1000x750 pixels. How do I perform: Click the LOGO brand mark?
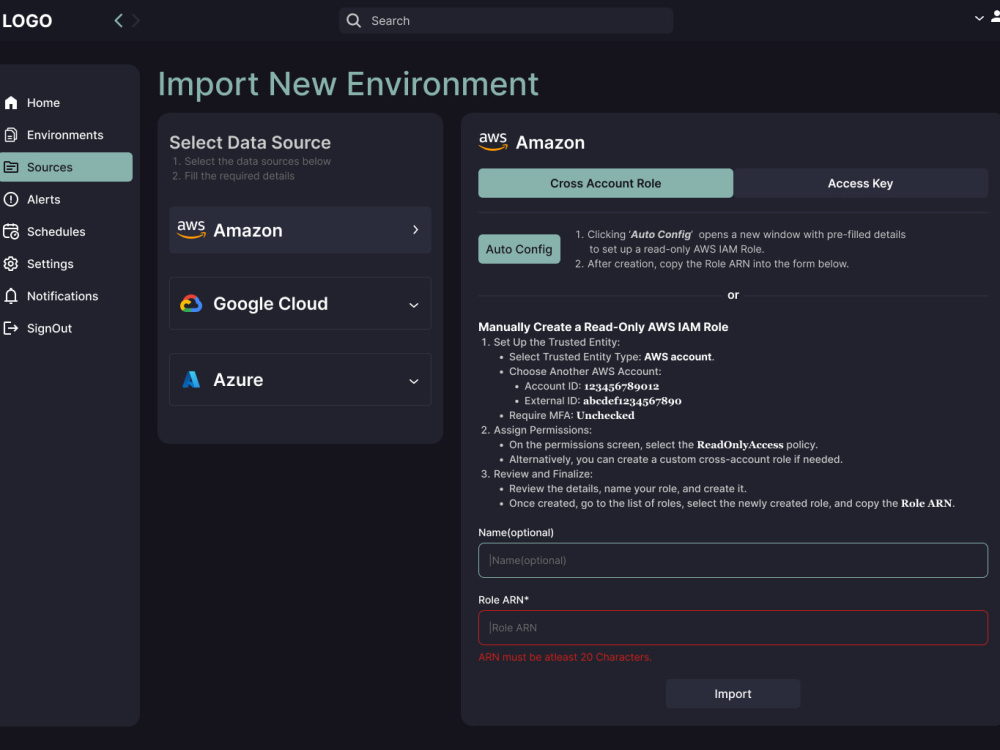point(27,21)
